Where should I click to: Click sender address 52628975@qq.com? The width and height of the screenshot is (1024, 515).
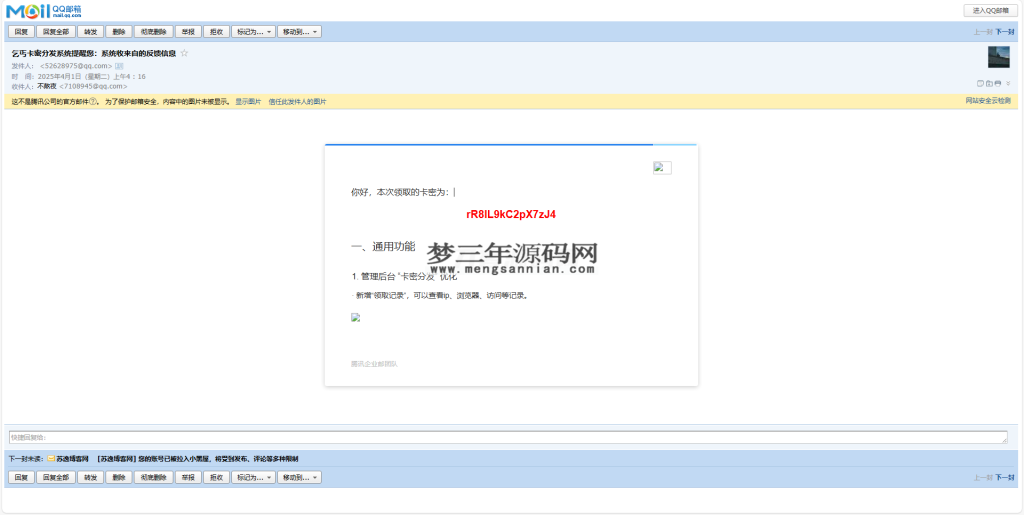point(76,66)
